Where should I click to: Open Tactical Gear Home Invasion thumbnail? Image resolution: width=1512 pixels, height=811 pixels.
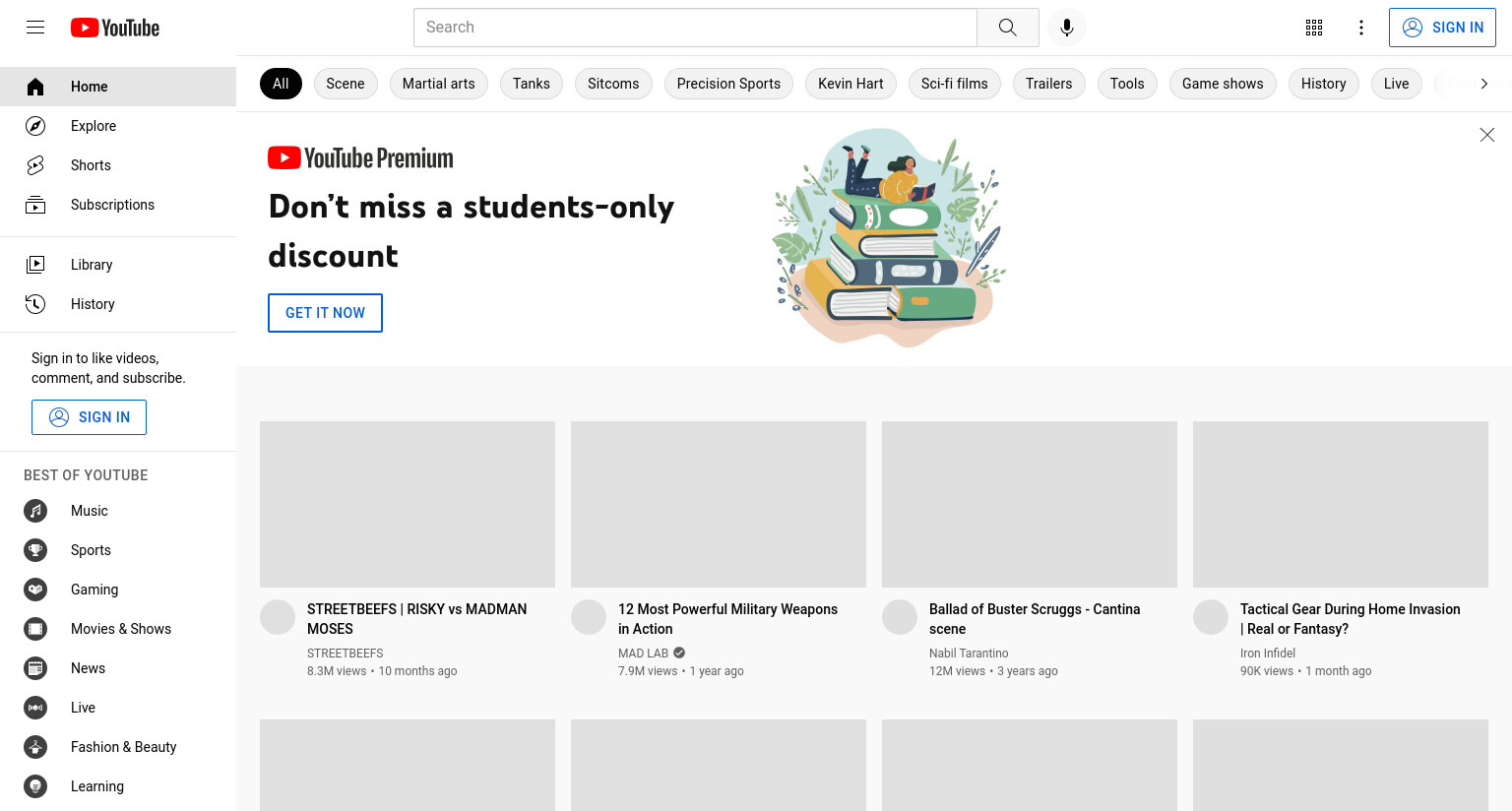(1341, 504)
